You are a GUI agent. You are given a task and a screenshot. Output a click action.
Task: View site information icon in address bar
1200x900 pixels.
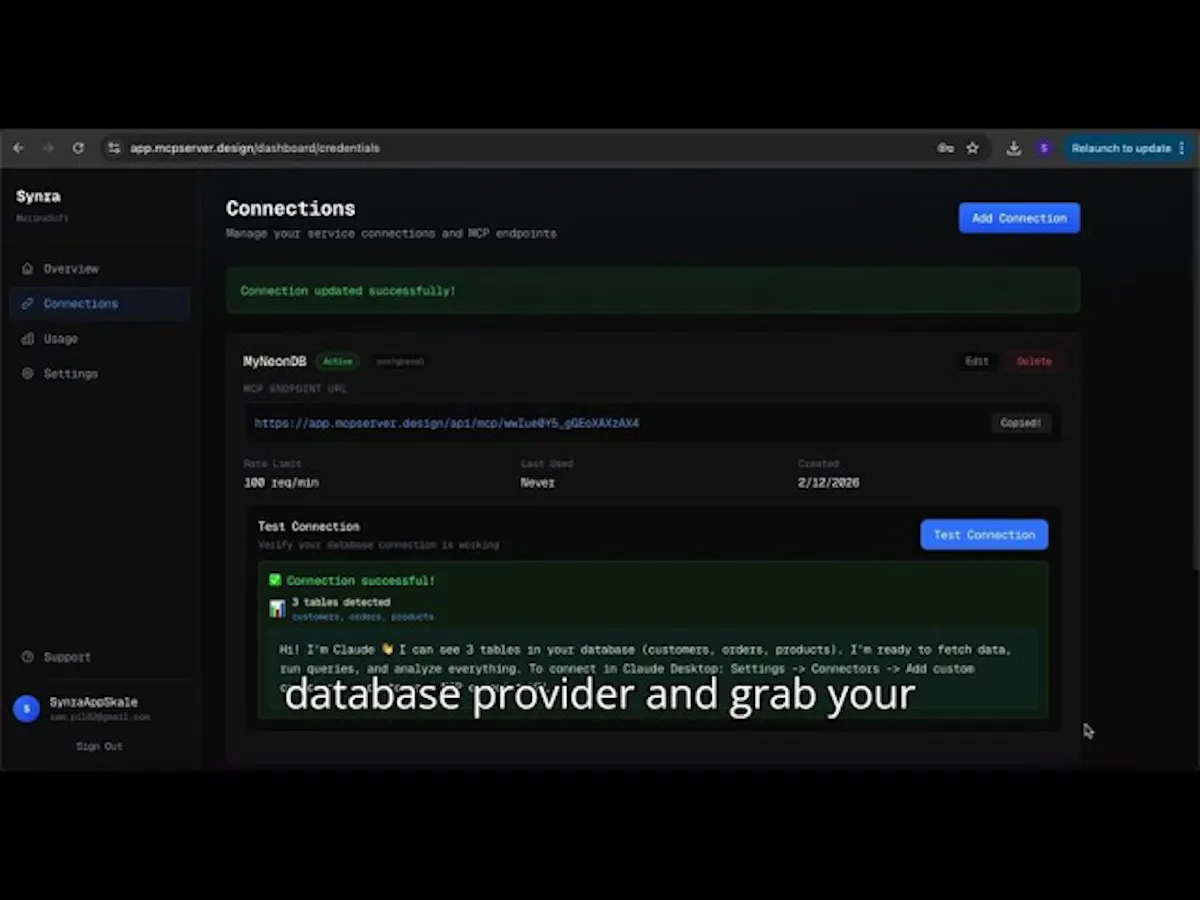point(114,148)
